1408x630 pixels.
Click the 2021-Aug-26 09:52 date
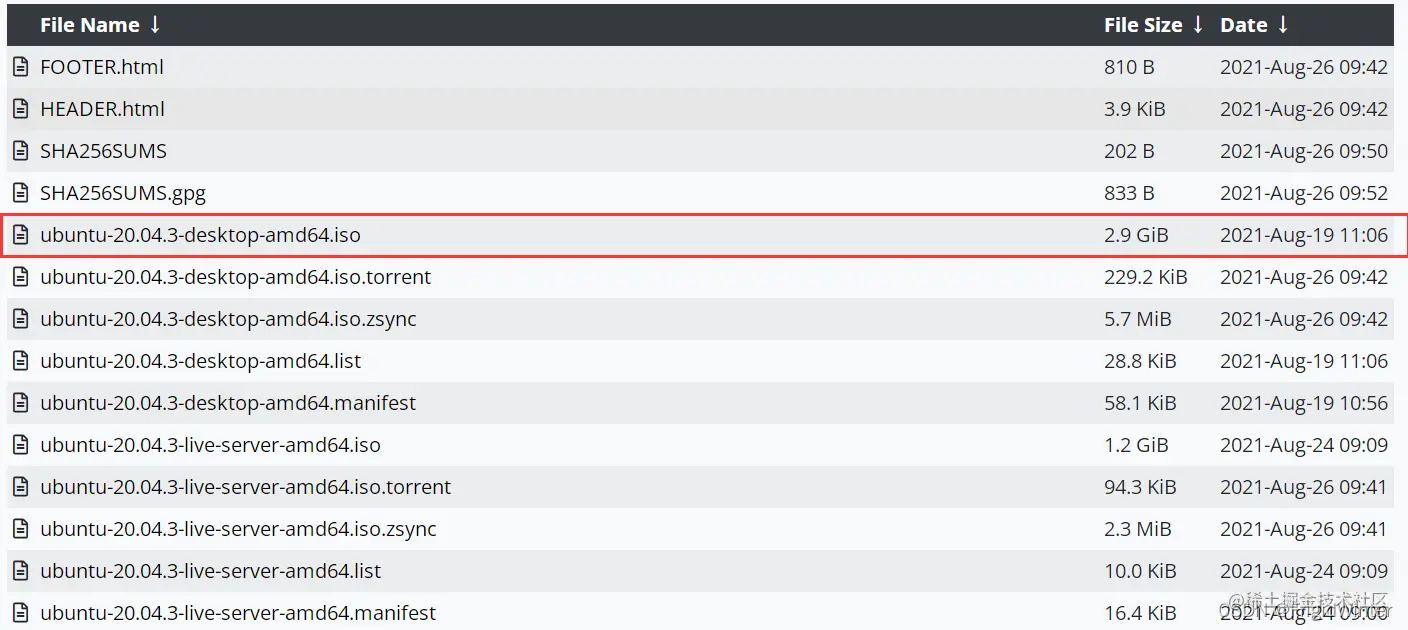point(1304,193)
